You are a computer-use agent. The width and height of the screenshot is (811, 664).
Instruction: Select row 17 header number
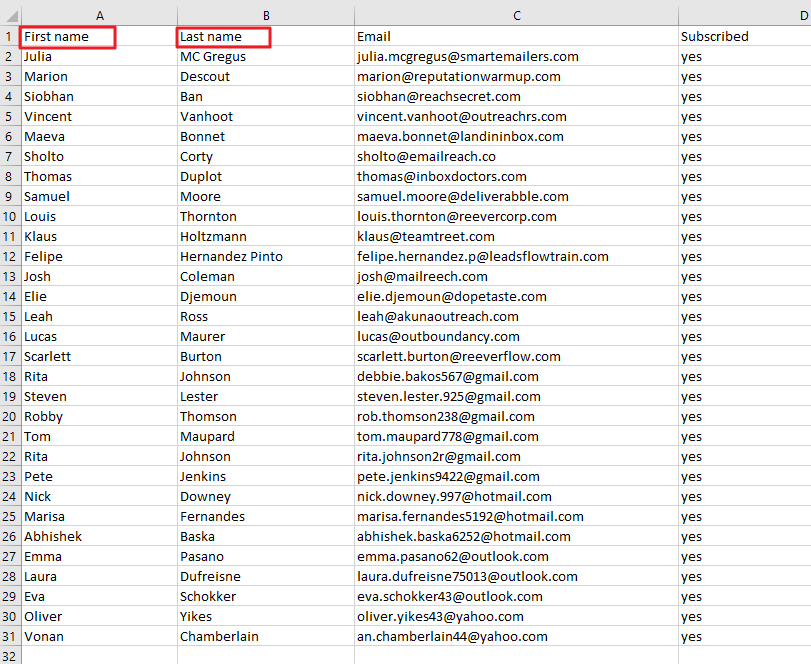[x=10, y=357]
